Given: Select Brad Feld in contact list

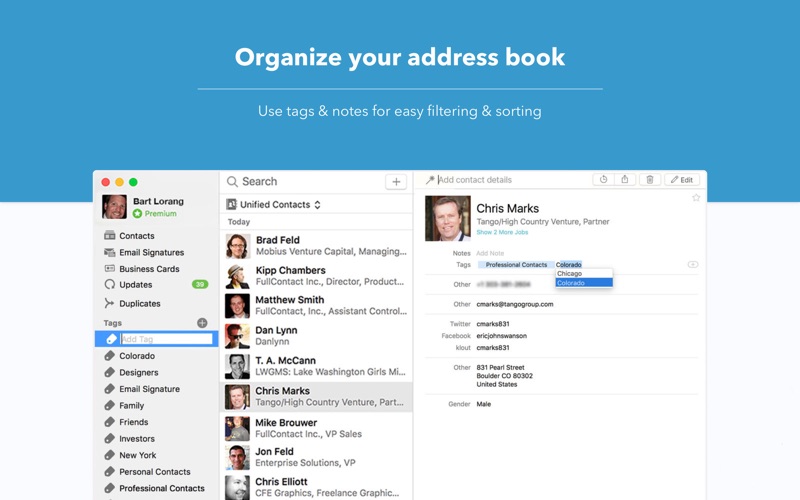Looking at the screenshot, I should click(316, 245).
